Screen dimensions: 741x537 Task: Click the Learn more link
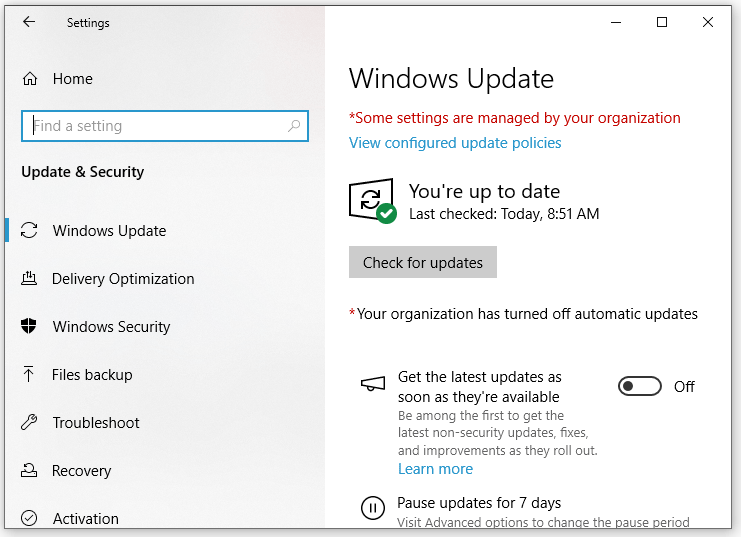(435, 468)
